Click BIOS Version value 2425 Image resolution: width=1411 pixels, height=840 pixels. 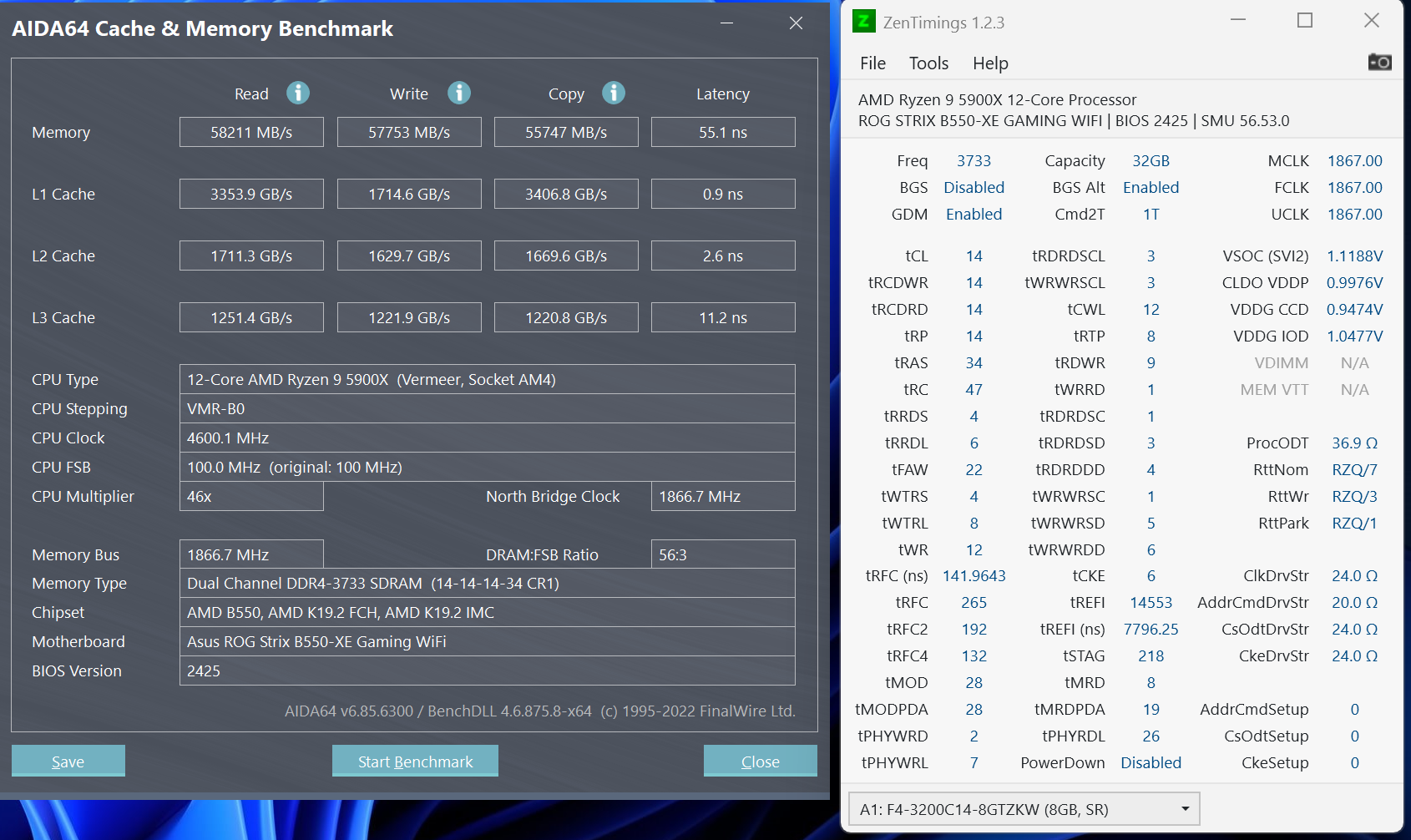click(x=488, y=670)
